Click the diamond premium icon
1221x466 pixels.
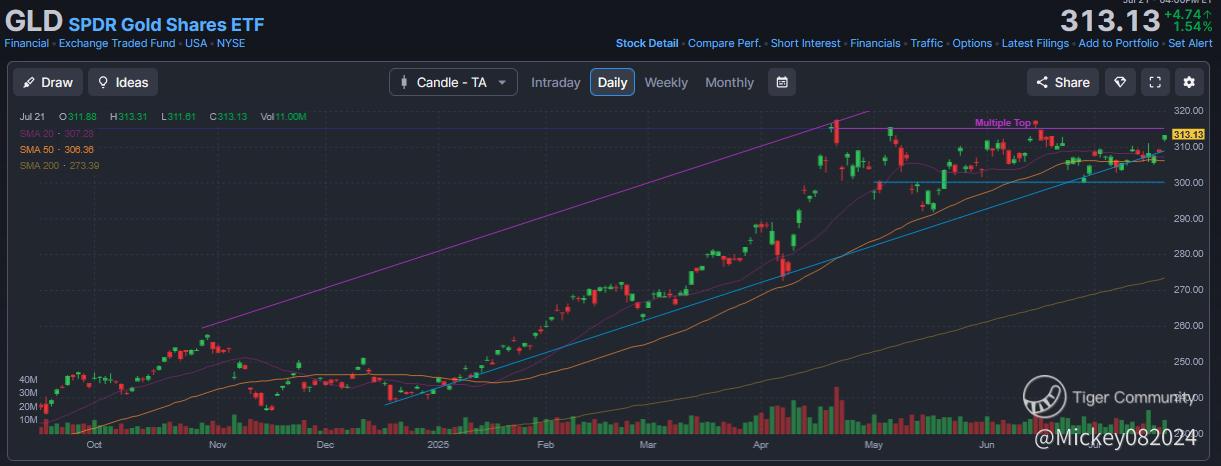(x=1120, y=82)
